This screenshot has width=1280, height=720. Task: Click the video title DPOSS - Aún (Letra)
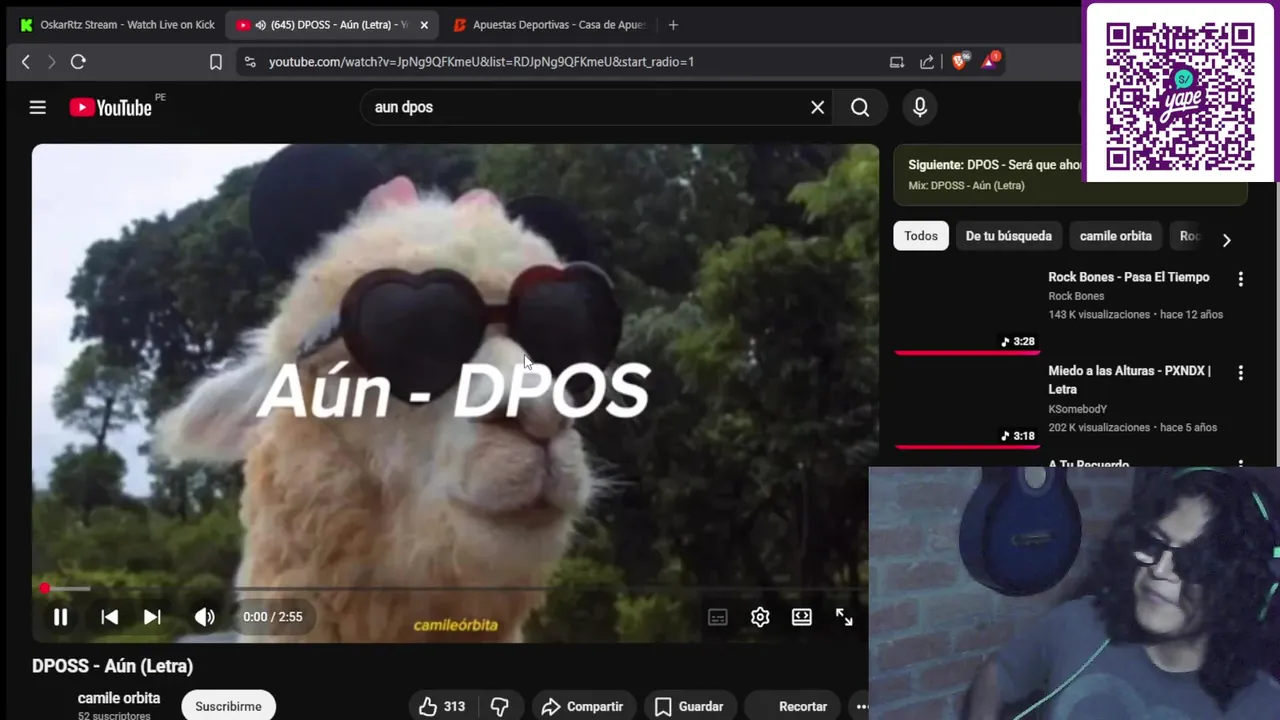point(112,666)
